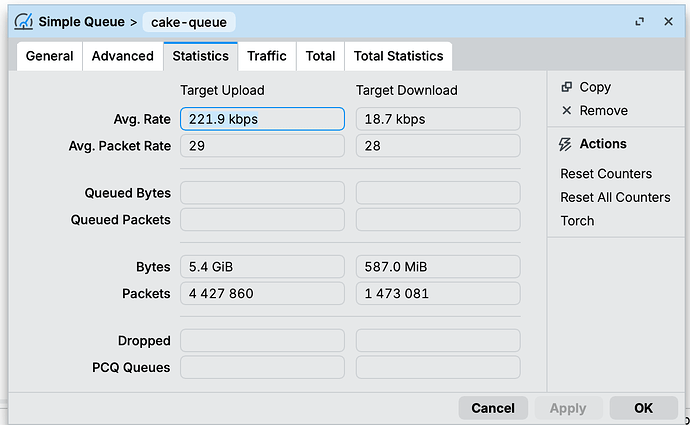Click the download PCQ Queues field

(438, 367)
